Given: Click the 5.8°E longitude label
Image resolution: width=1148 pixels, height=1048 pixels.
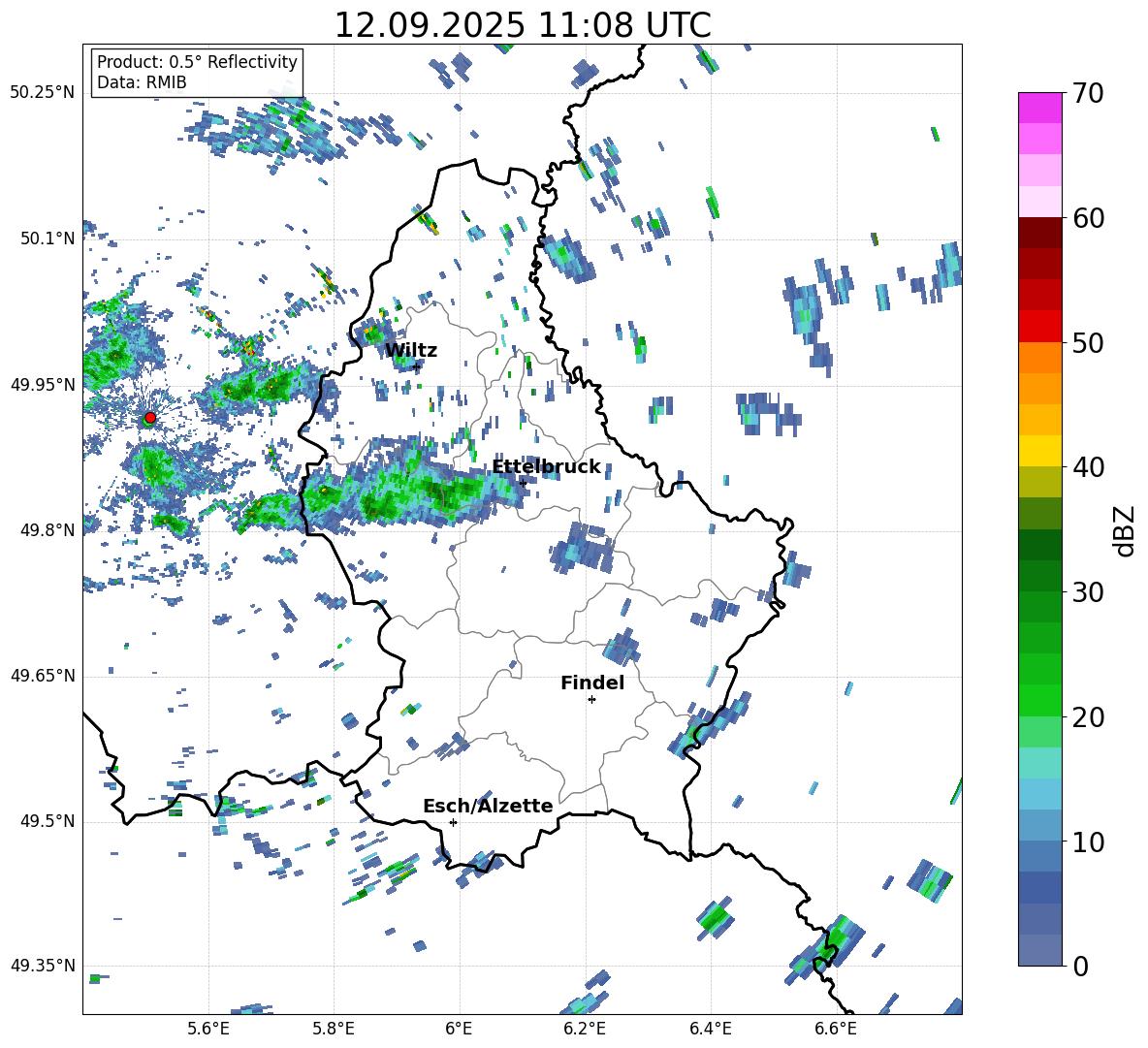Looking at the screenshot, I should [x=334, y=1029].
